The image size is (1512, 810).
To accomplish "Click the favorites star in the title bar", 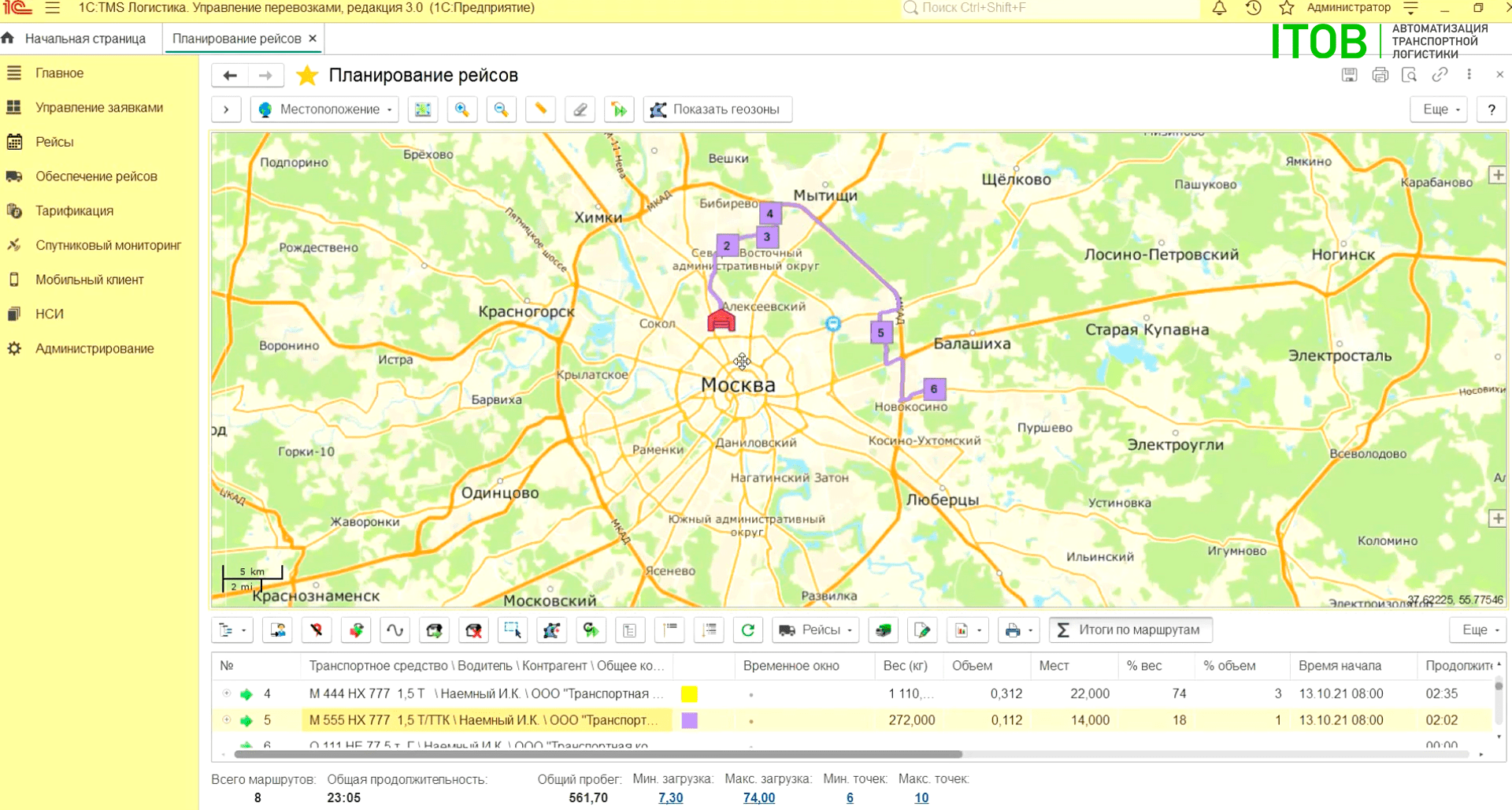I will [x=1287, y=8].
